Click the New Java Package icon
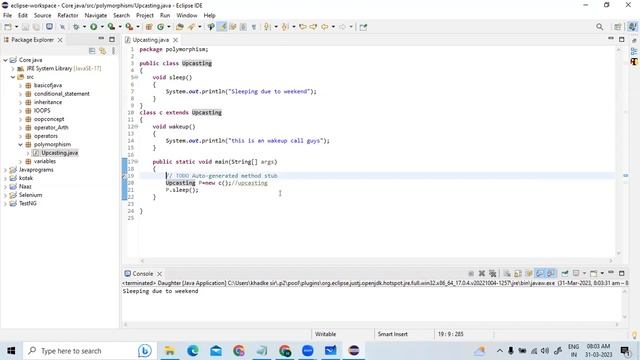The image size is (640, 360). pyautogui.click(x=149, y=27)
